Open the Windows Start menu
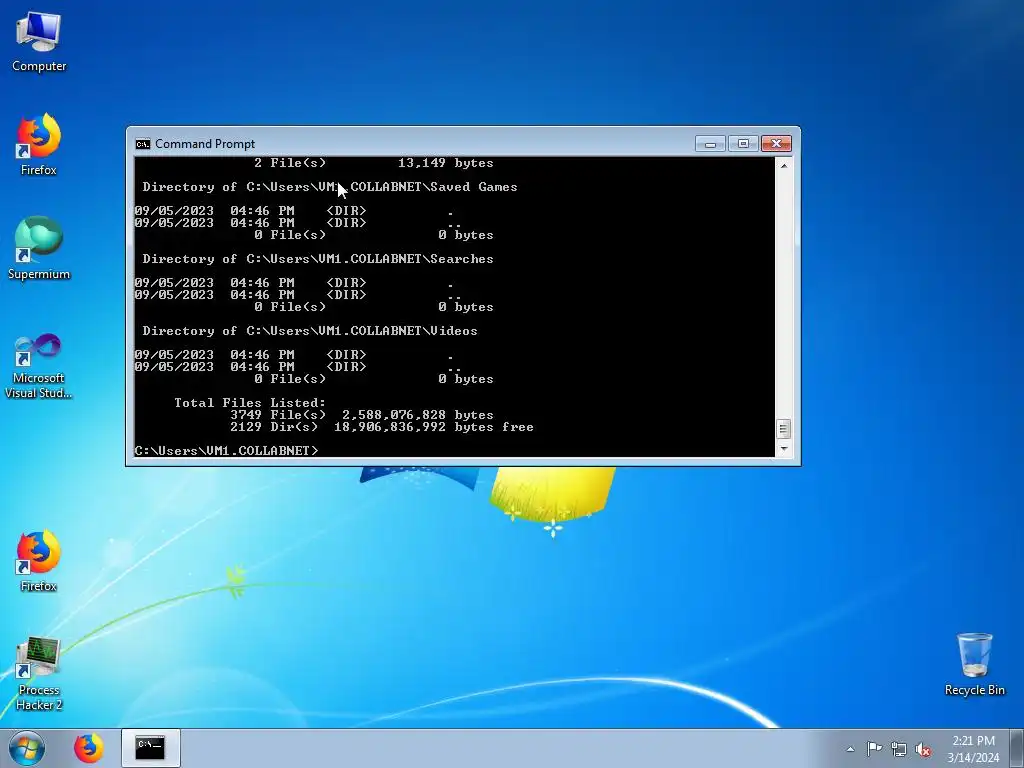 [x=27, y=748]
